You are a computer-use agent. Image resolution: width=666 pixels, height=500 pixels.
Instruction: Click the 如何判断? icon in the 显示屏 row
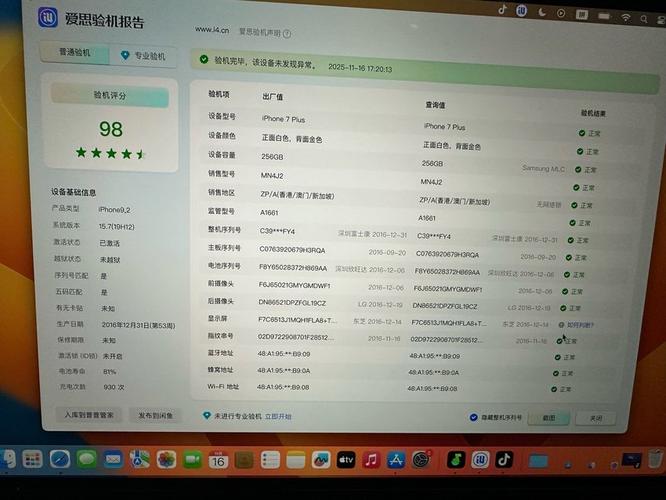(561, 325)
